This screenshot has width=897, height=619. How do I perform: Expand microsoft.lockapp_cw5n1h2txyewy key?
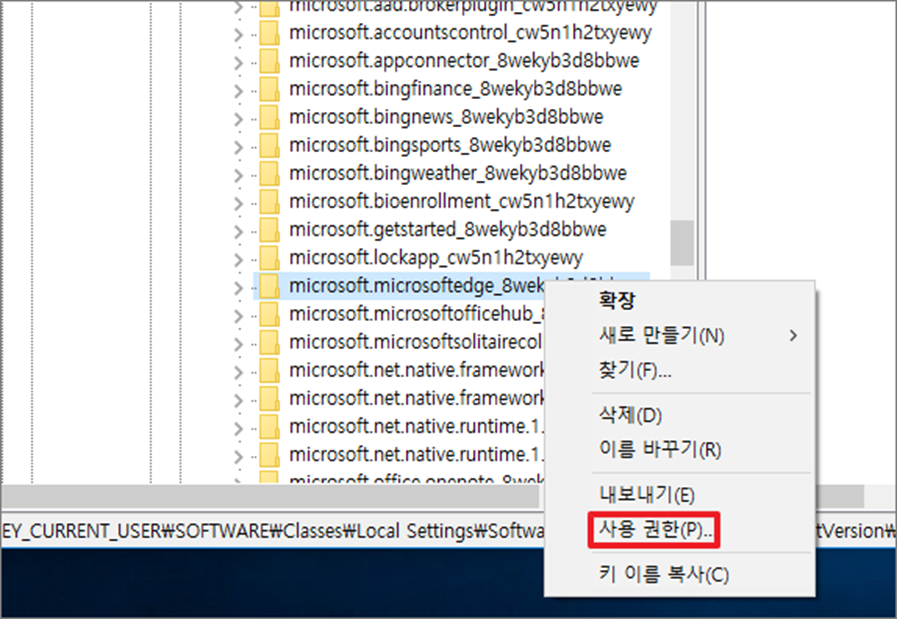coord(239,260)
